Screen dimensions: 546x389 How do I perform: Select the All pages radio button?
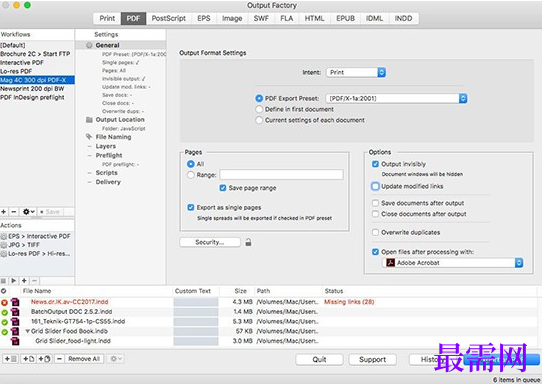[190, 164]
